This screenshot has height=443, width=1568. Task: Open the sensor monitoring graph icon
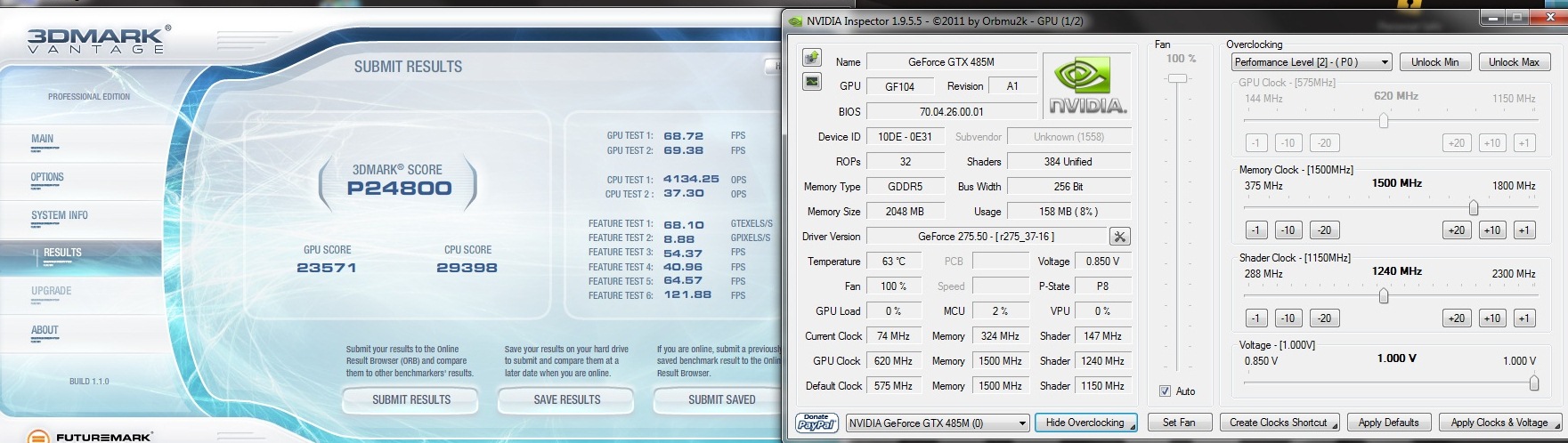tap(812, 82)
